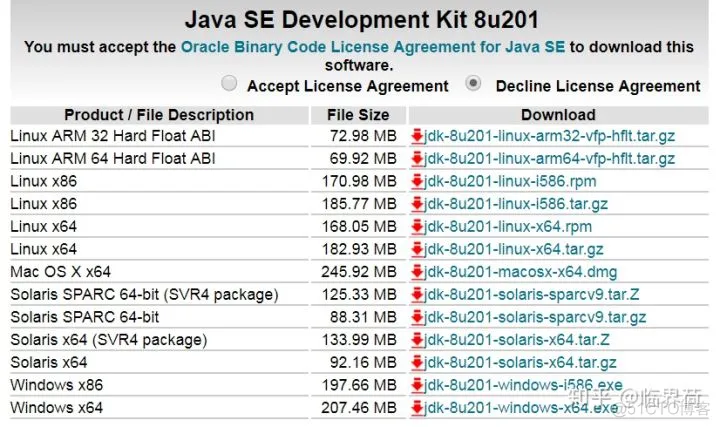This screenshot has width=720, height=427.
Task: Download jdk-8u201-linux-x64.rpm
Action: 508,226
